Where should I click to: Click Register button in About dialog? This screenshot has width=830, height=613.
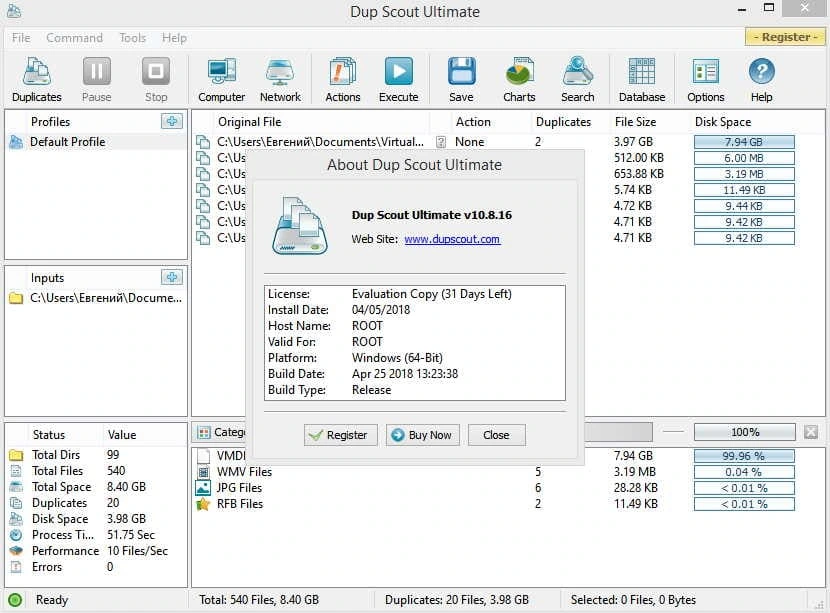tap(340, 435)
